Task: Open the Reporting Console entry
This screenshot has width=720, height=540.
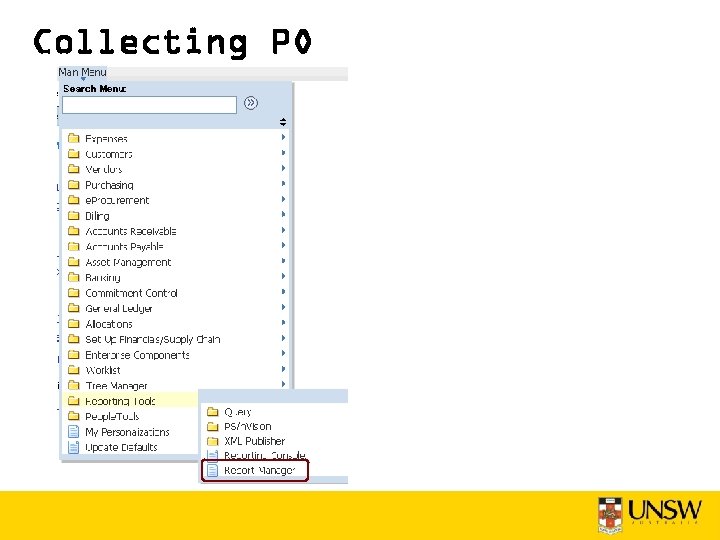Action: tap(264, 456)
